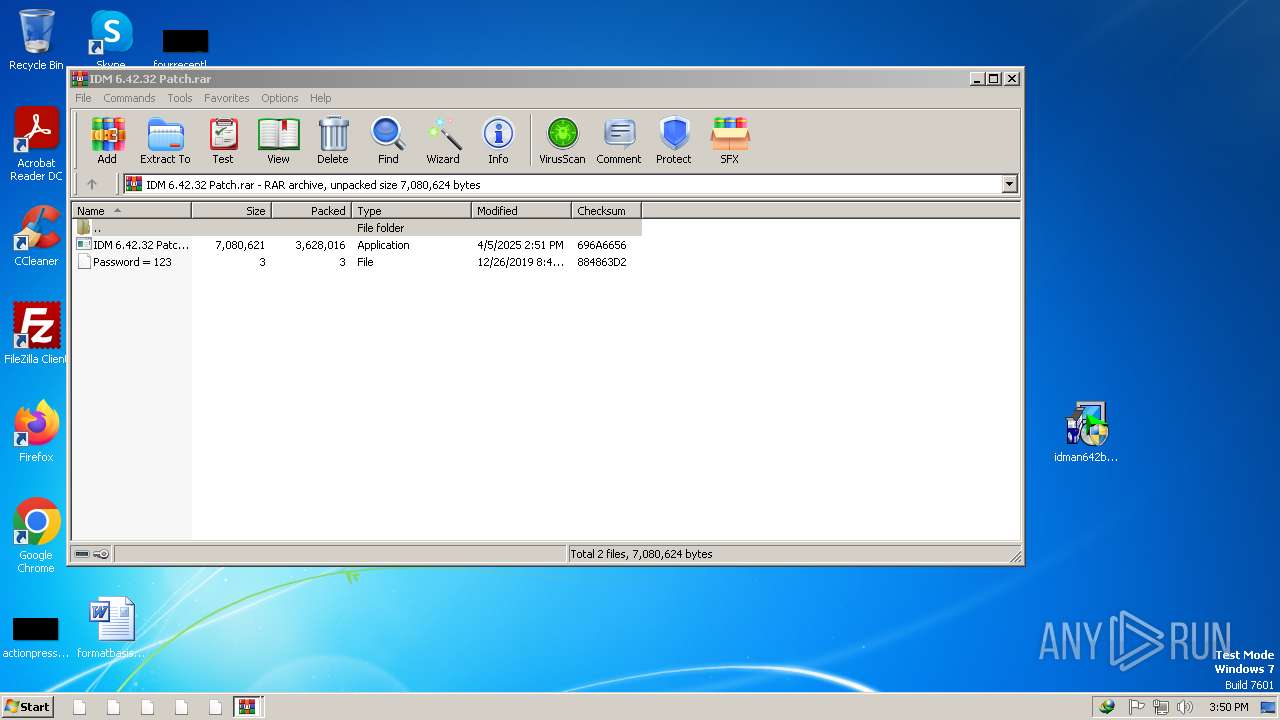Start VirusScan on the archive
The image size is (1280, 720).
[x=562, y=140]
